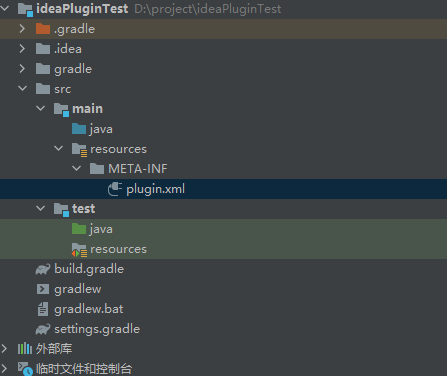Select the plugin.xml file name

[x=155, y=189]
